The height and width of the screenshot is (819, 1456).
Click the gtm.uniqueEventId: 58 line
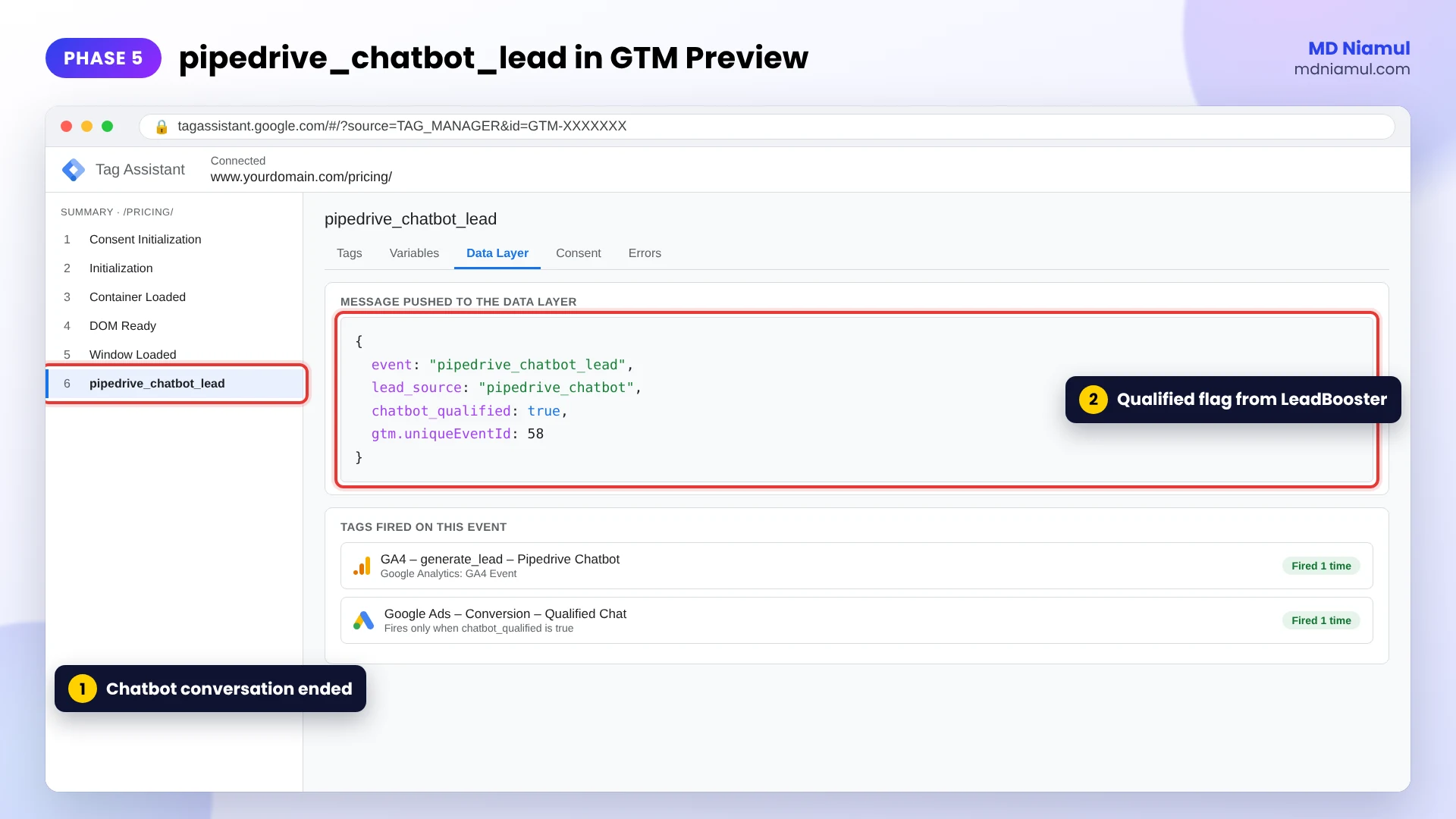point(457,434)
